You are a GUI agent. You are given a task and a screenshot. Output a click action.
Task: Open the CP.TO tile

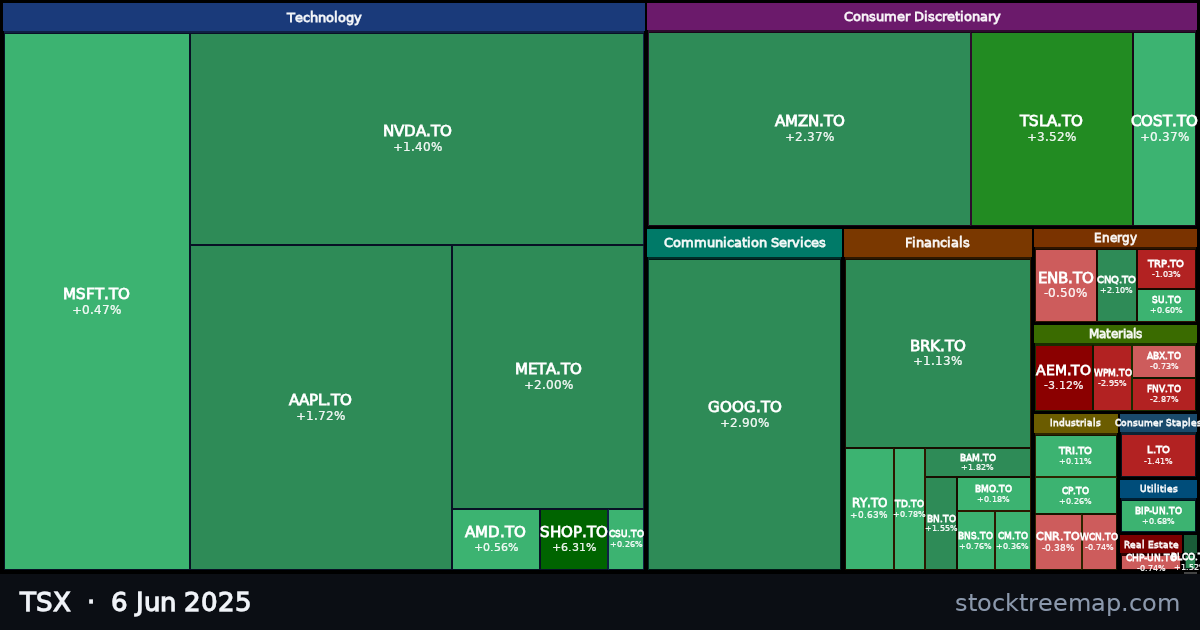[1076, 496]
